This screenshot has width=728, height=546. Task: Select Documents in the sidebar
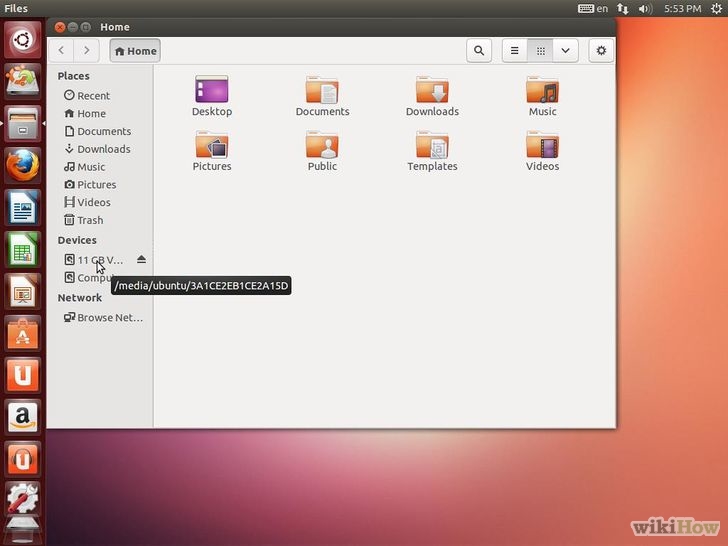[x=100, y=131]
